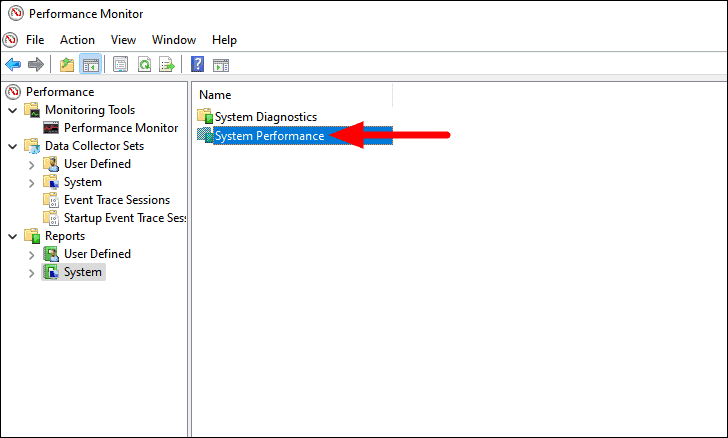Viewport: 728px width, 438px height.
Task: Expand System under Reports
Action: pyautogui.click(x=32, y=273)
